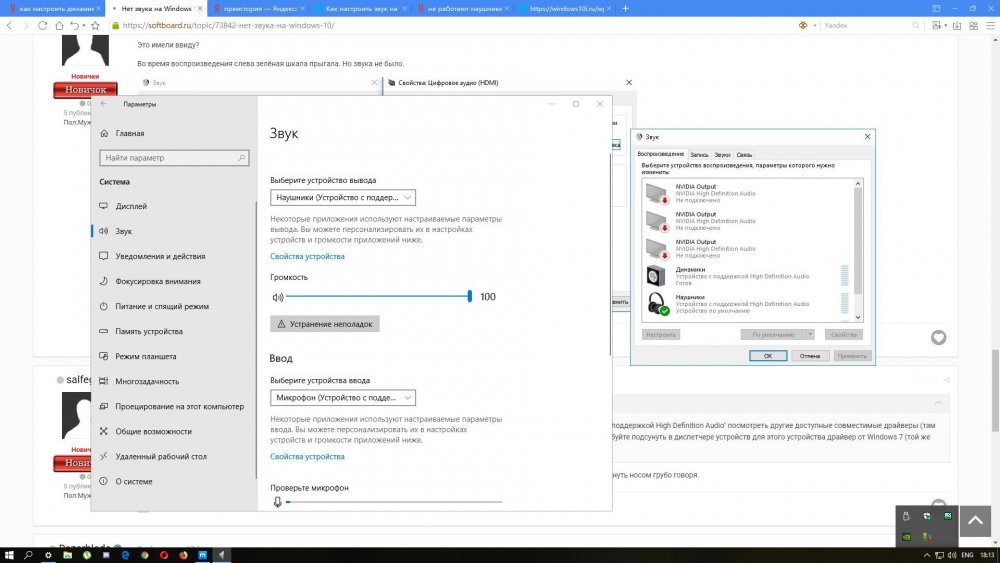Select the Наушники device in playback list
1000x563 pixels.
[x=740, y=304]
